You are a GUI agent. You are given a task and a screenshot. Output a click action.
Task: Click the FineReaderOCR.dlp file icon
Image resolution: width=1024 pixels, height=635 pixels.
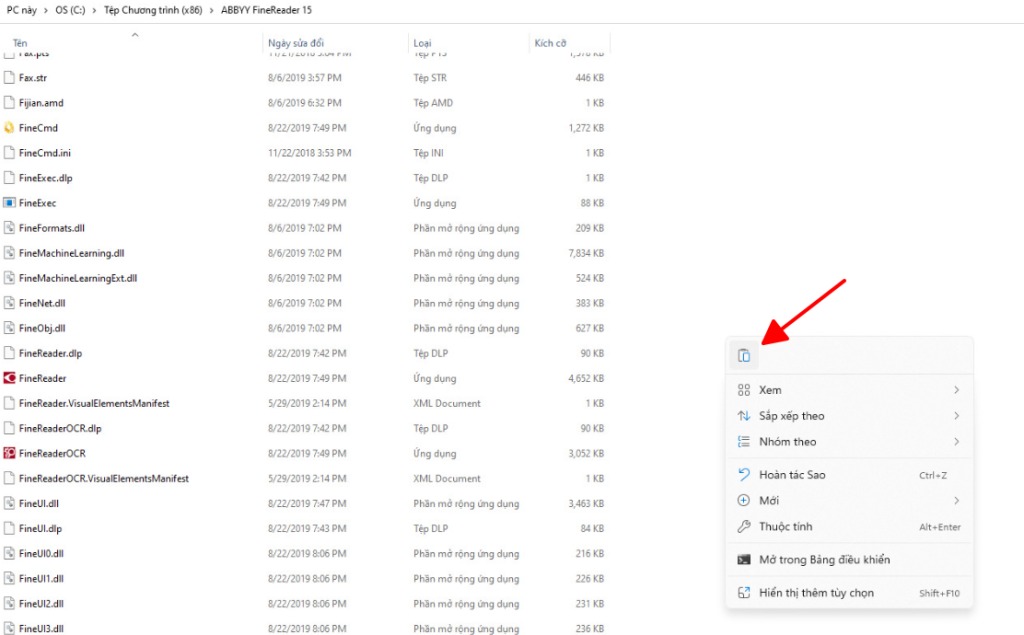9,429
